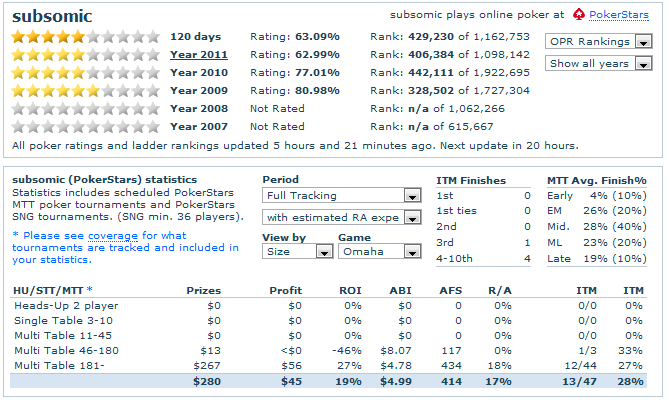
Task: Click the Year 2011 star rating
Action: click(85, 55)
